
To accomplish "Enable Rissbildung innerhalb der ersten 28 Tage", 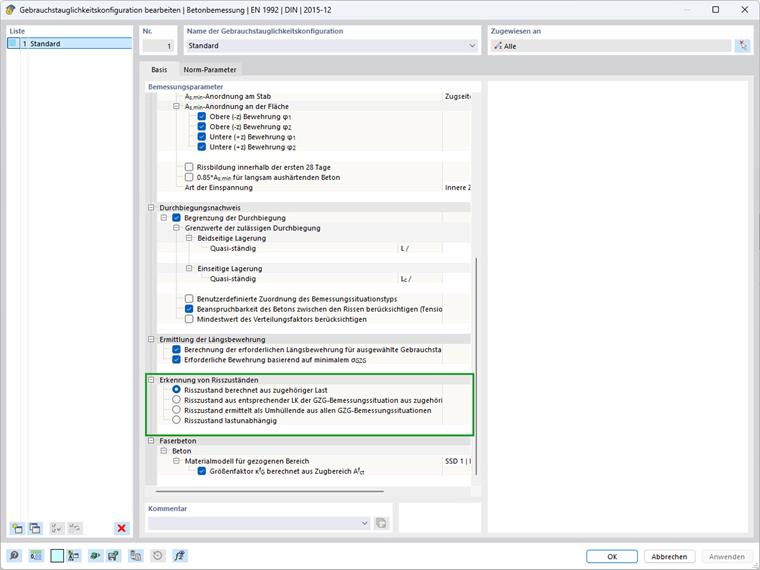I will tap(189, 167).
